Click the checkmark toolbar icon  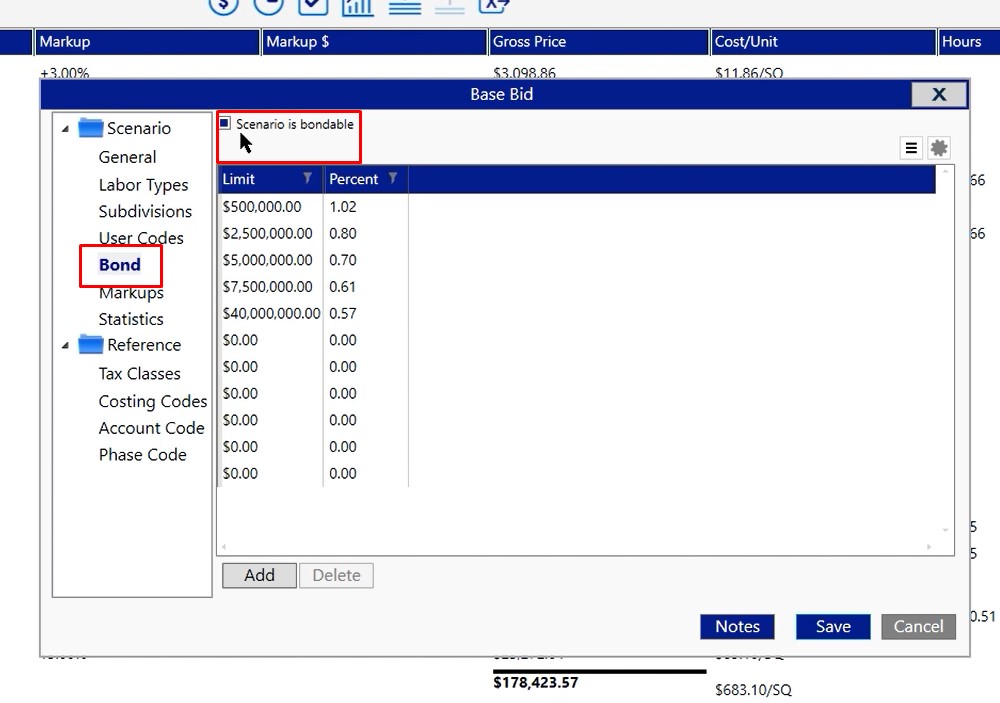(313, 6)
